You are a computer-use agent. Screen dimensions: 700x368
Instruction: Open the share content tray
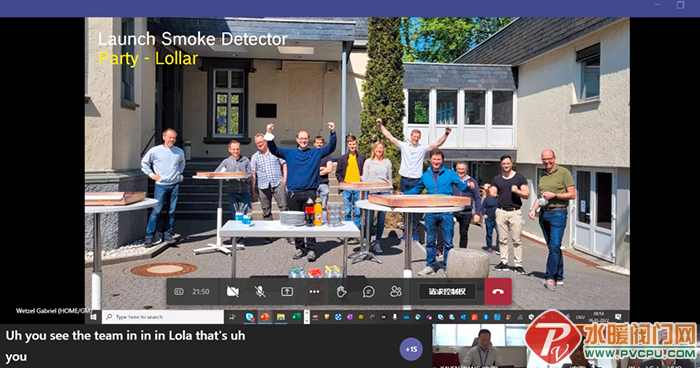(287, 292)
